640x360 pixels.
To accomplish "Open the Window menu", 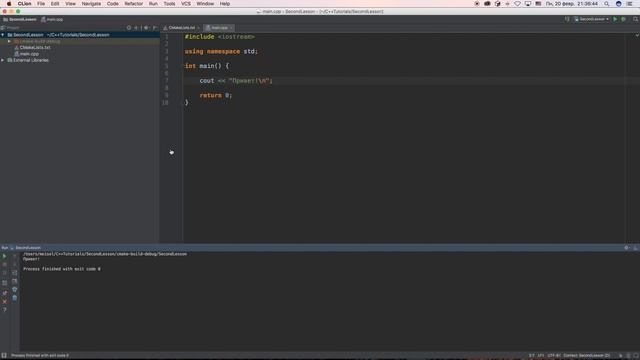I will pos(205,4).
